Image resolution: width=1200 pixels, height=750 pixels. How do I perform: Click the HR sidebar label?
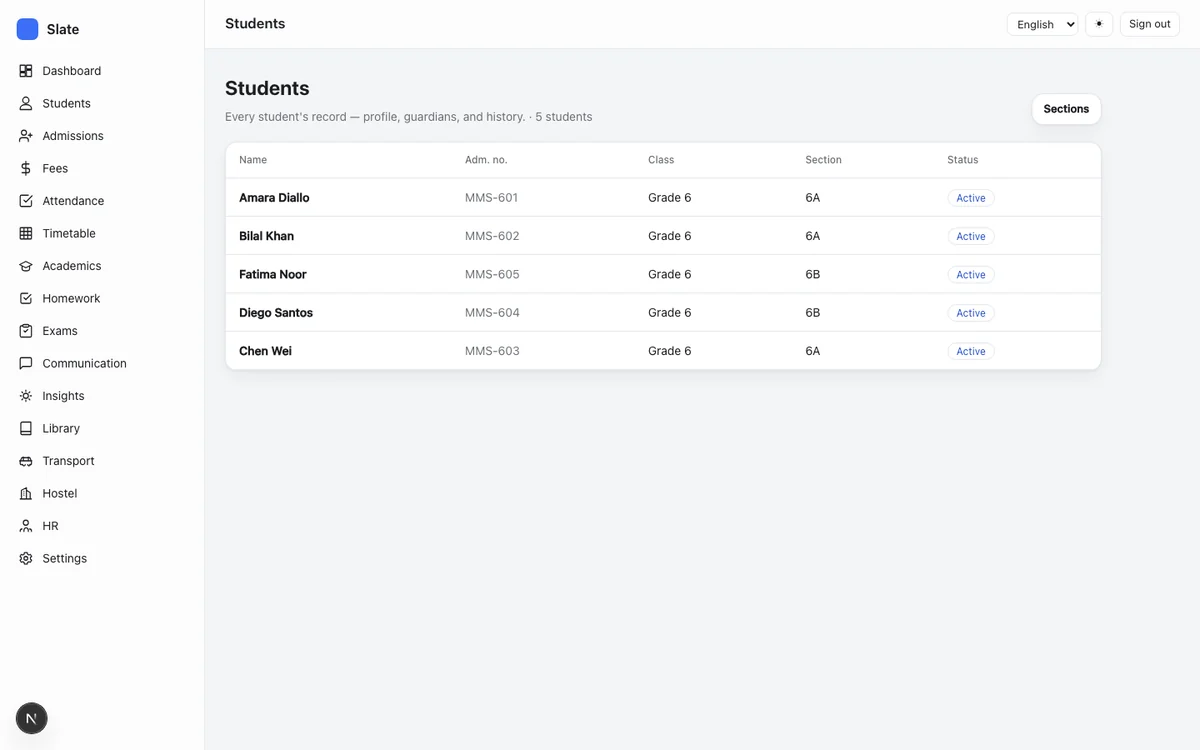50,526
